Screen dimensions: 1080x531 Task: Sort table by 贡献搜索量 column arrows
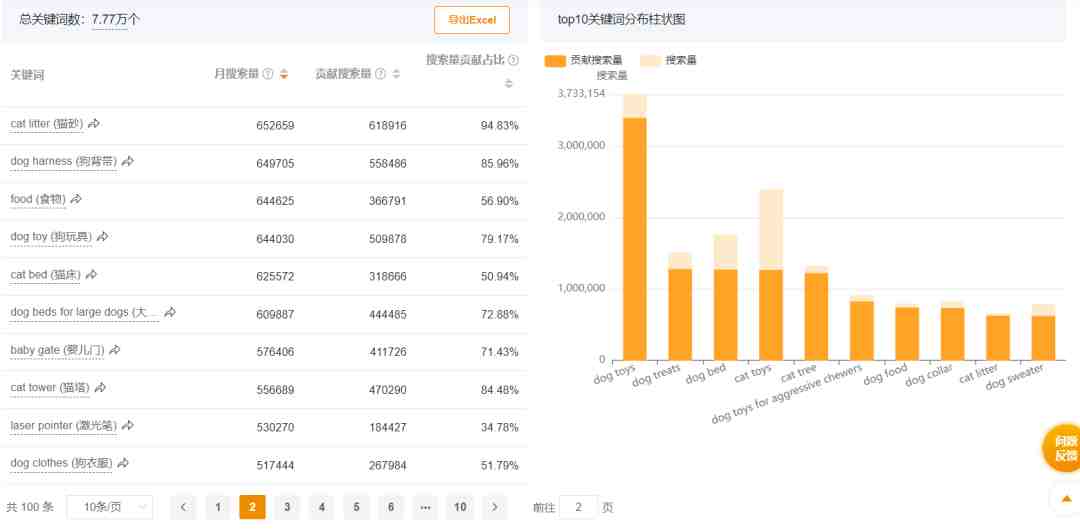click(396, 74)
